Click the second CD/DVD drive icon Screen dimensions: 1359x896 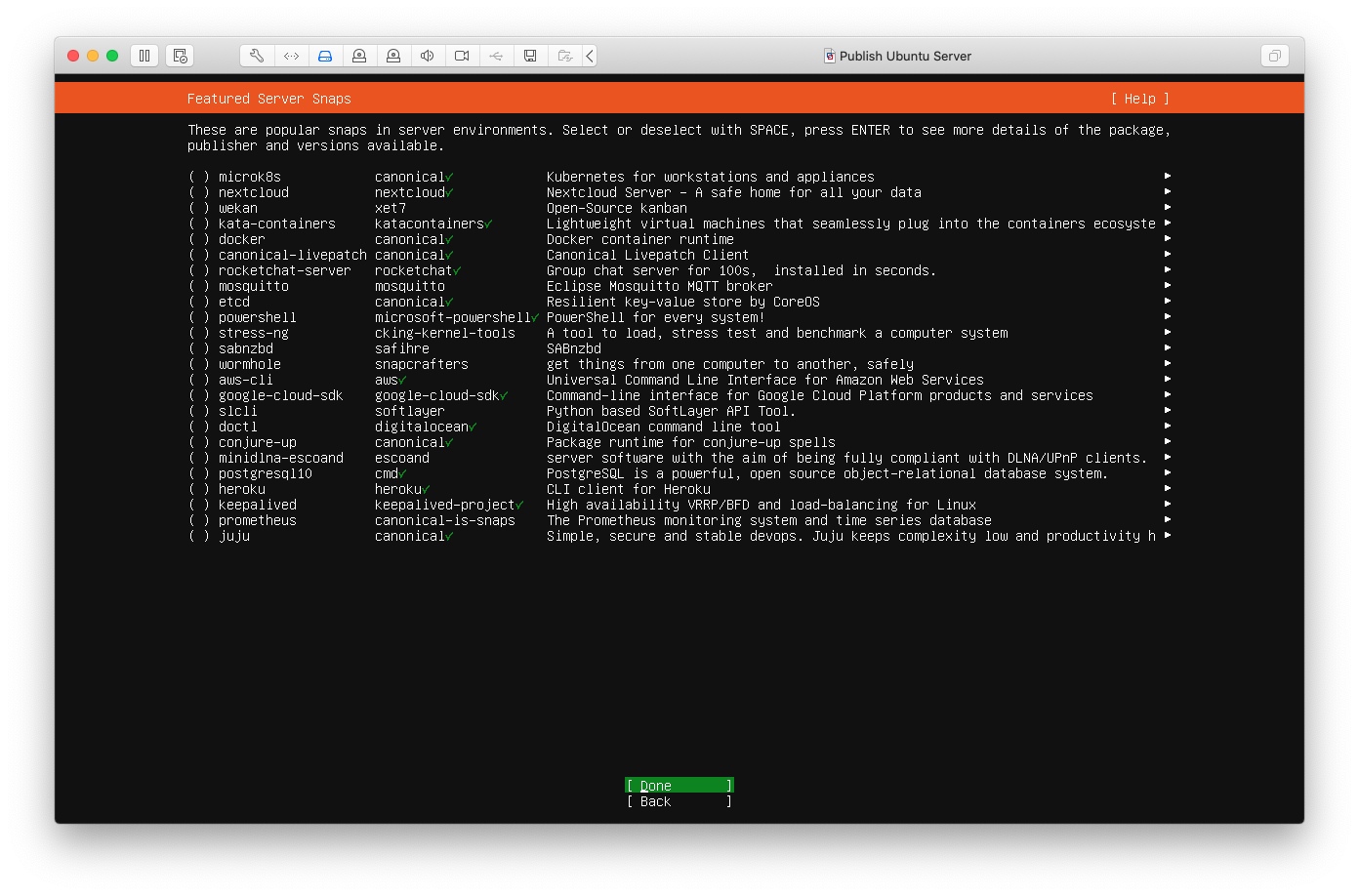point(393,56)
